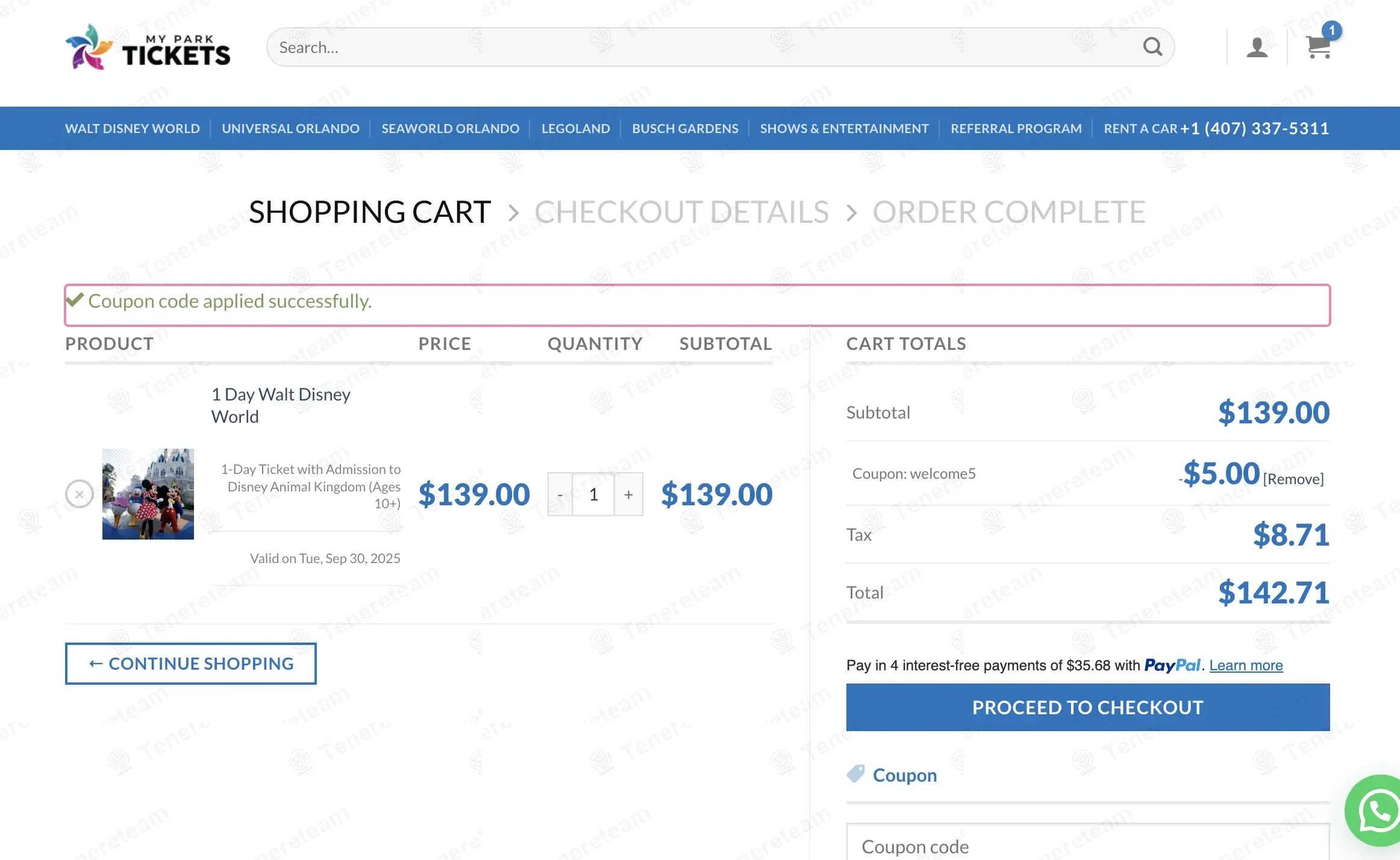Decrease ticket quantity with minus button
Screen dimensions: 1400x860
pos(560,494)
